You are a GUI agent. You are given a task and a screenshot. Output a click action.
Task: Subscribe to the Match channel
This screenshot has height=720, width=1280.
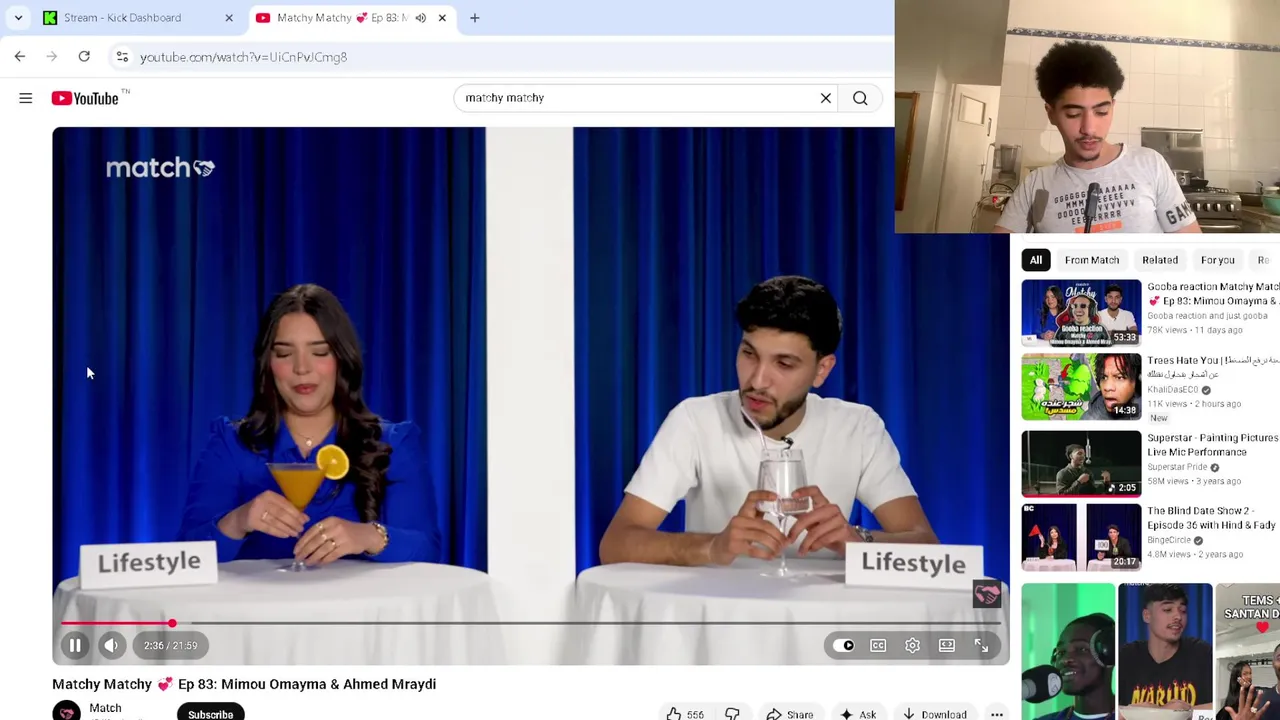click(x=211, y=712)
